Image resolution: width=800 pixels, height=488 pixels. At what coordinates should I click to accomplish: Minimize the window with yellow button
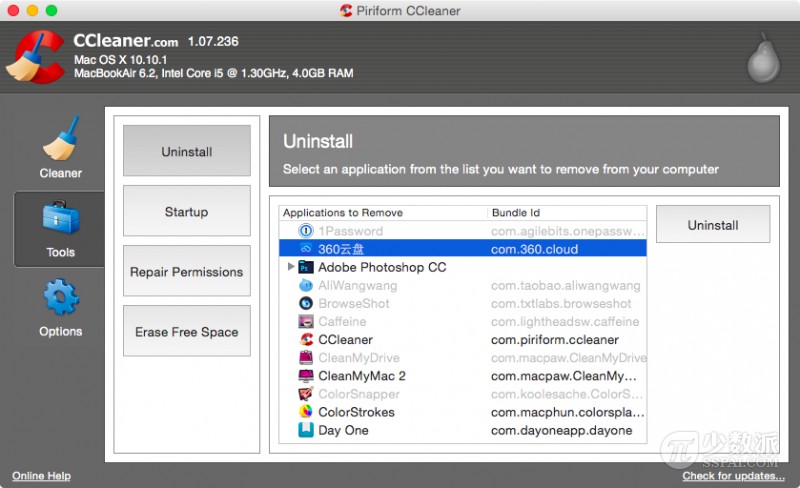32,10
